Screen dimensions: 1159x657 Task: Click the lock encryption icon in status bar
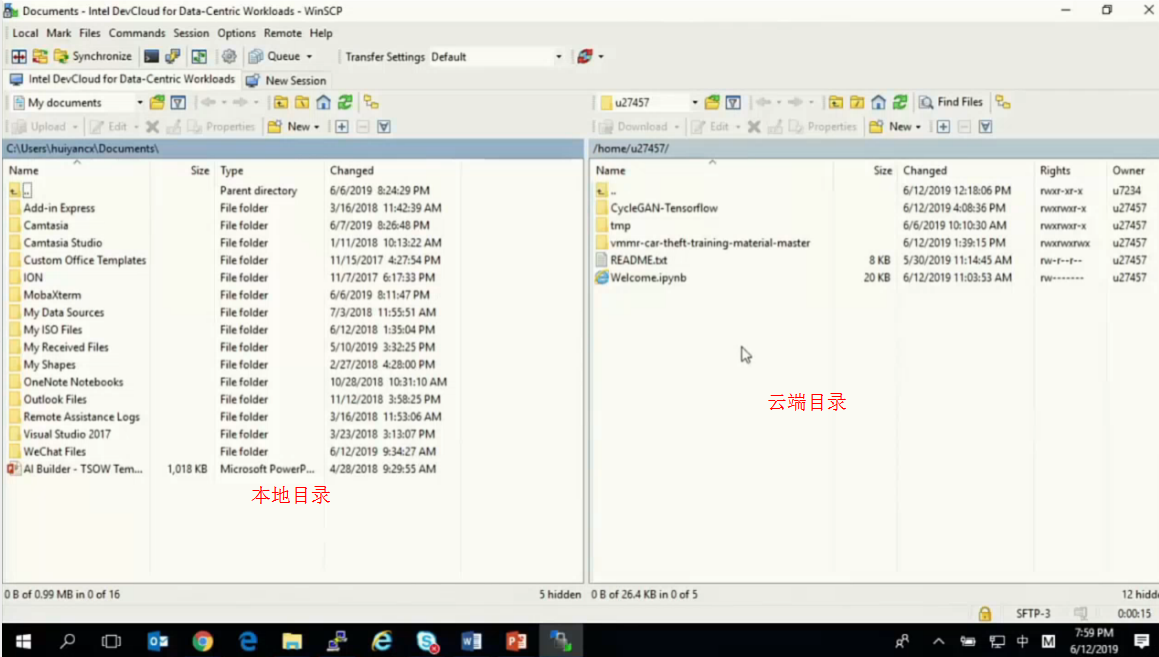coord(985,613)
